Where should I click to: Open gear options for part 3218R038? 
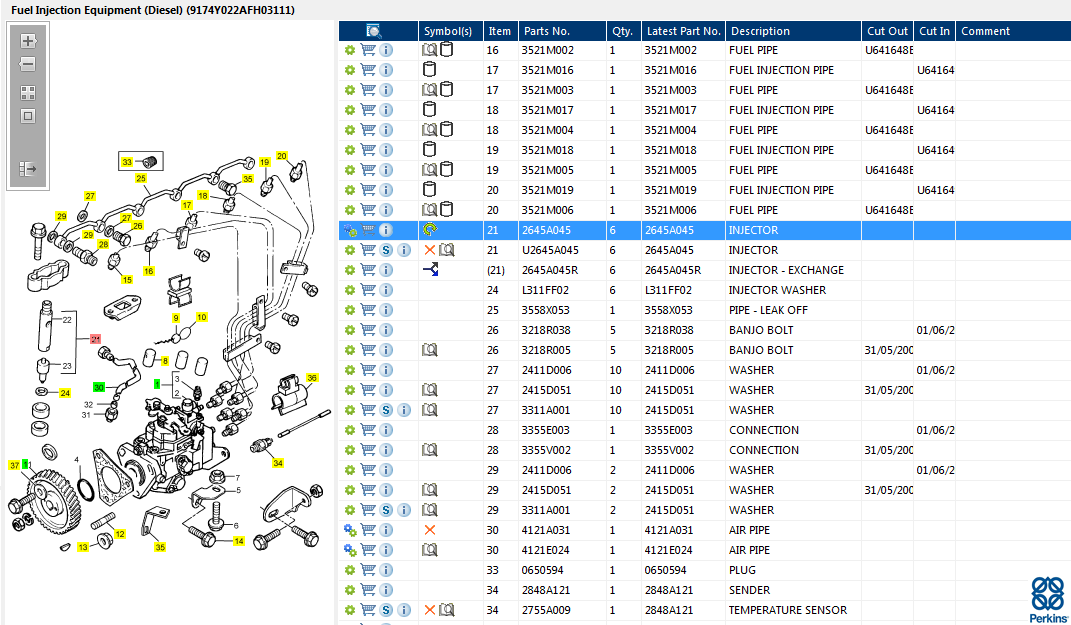click(x=350, y=330)
